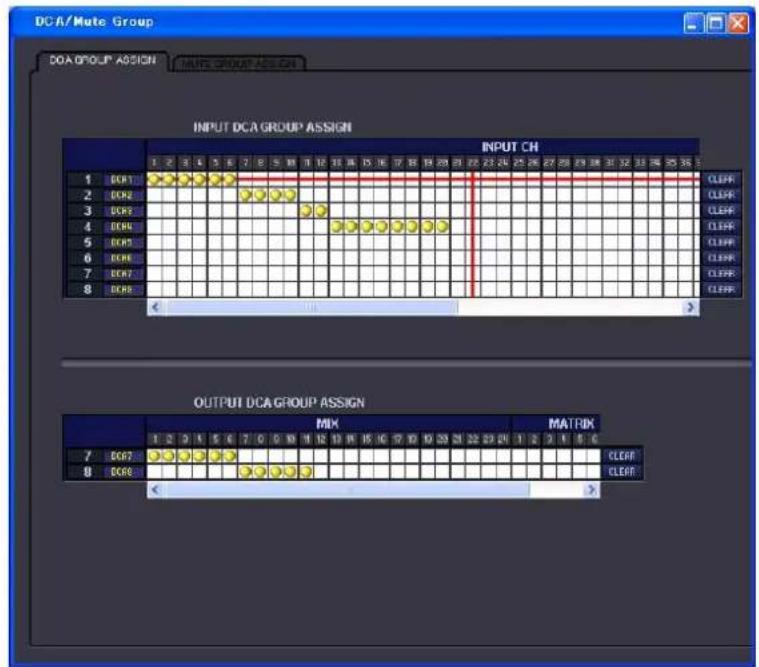Open the MUTE GROUP ASSIGN tab
Image resolution: width=759 pixels, height=667 pixels.
(238, 63)
